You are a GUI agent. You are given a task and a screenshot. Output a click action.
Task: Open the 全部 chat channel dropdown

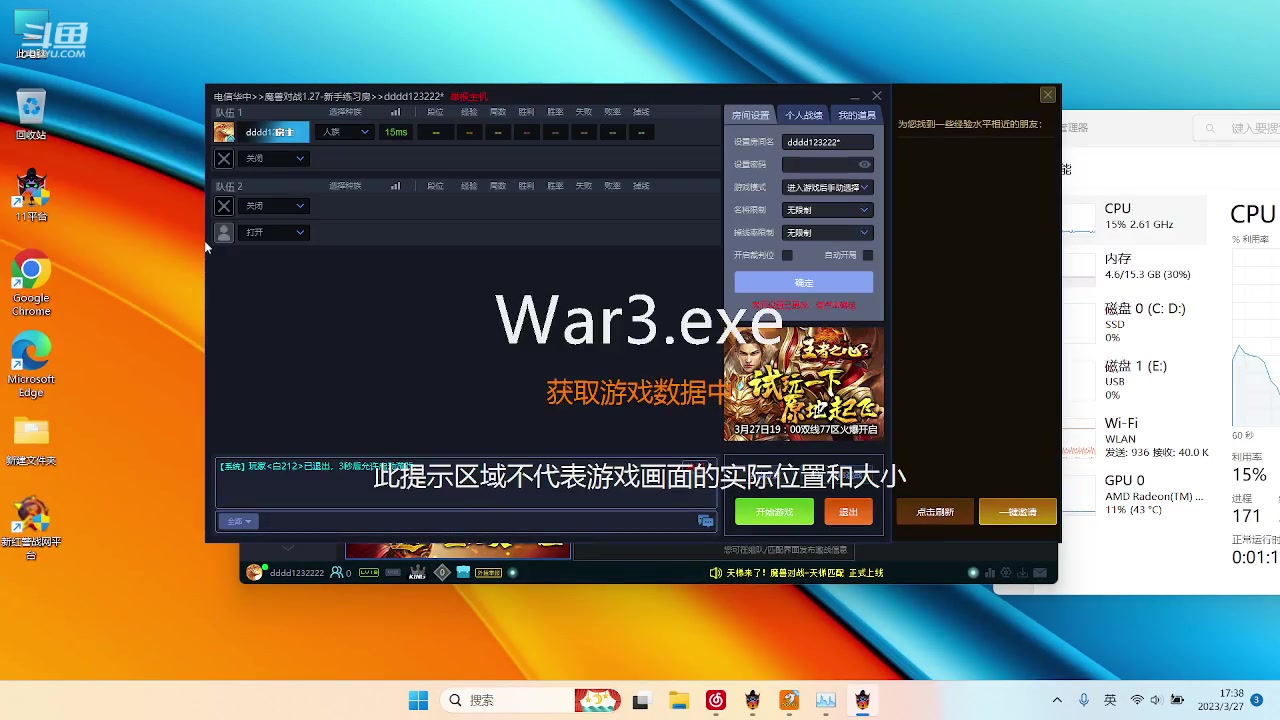pyautogui.click(x=239, y=521)
